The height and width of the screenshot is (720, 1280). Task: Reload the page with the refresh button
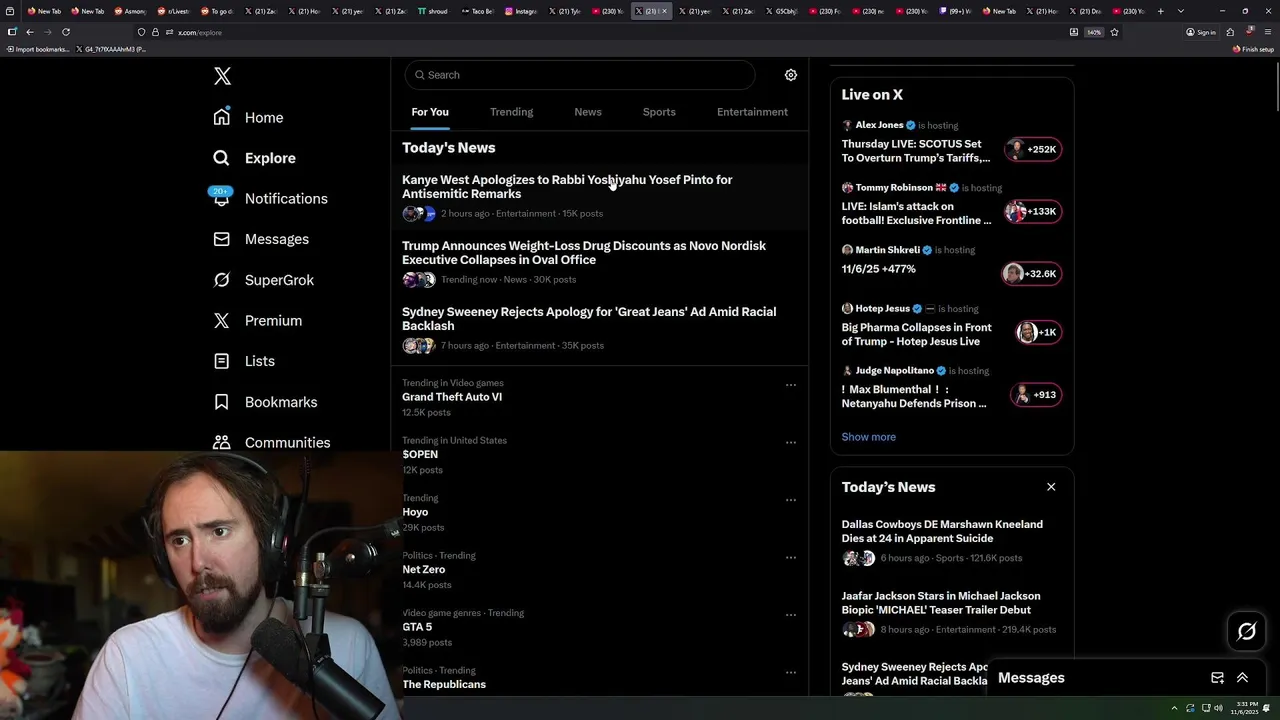point(66,32)
